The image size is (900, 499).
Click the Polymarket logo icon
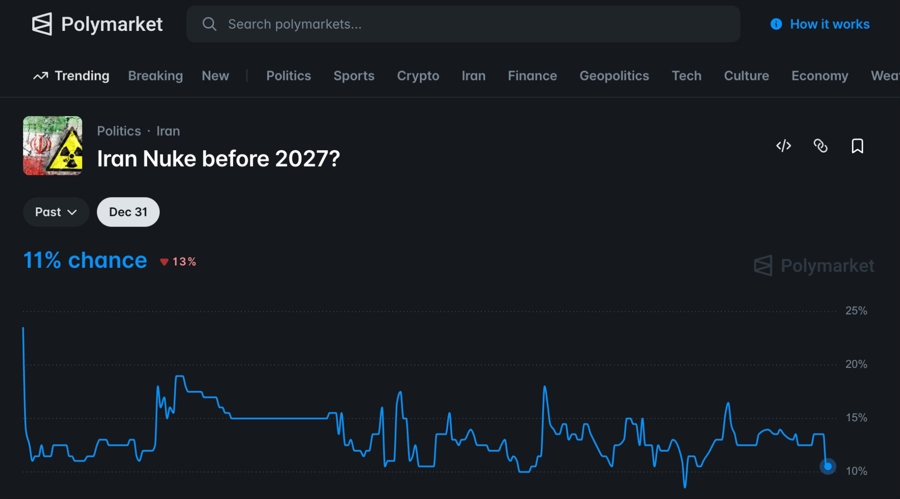(x=42, y=24)
